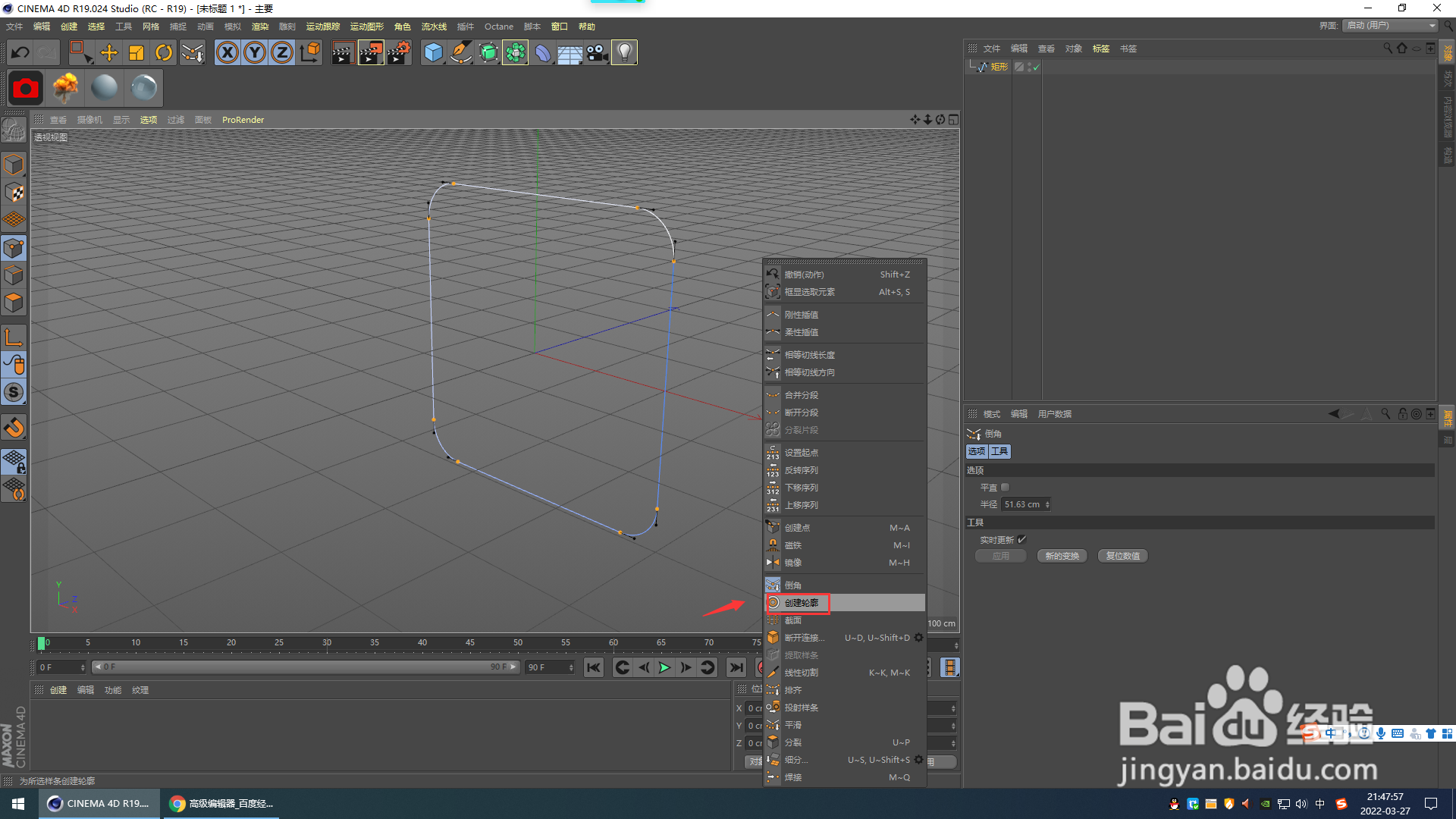Image resolution: width=1456 pixels, height=819 pixels.
Task: Toggle attribute panel lock icon
Action: pos(1402,414)
